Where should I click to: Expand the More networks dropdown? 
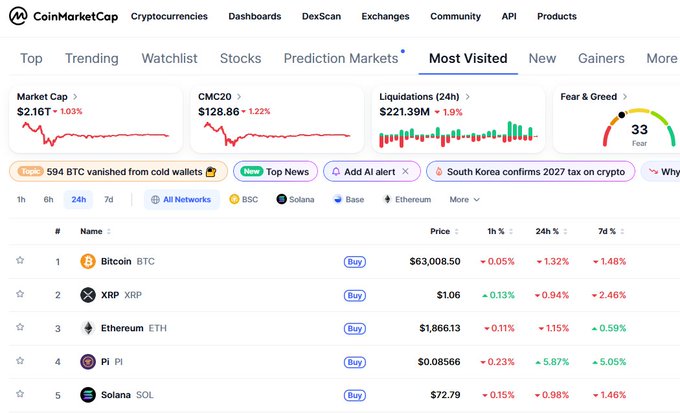[464, 200]
